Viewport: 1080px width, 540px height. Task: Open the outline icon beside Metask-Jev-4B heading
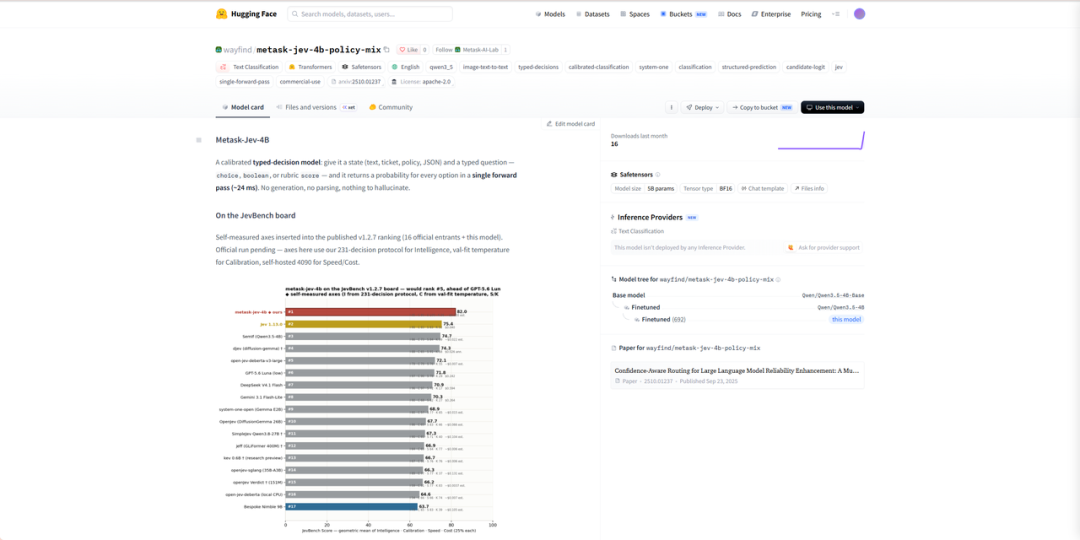(x=199, y=140)
